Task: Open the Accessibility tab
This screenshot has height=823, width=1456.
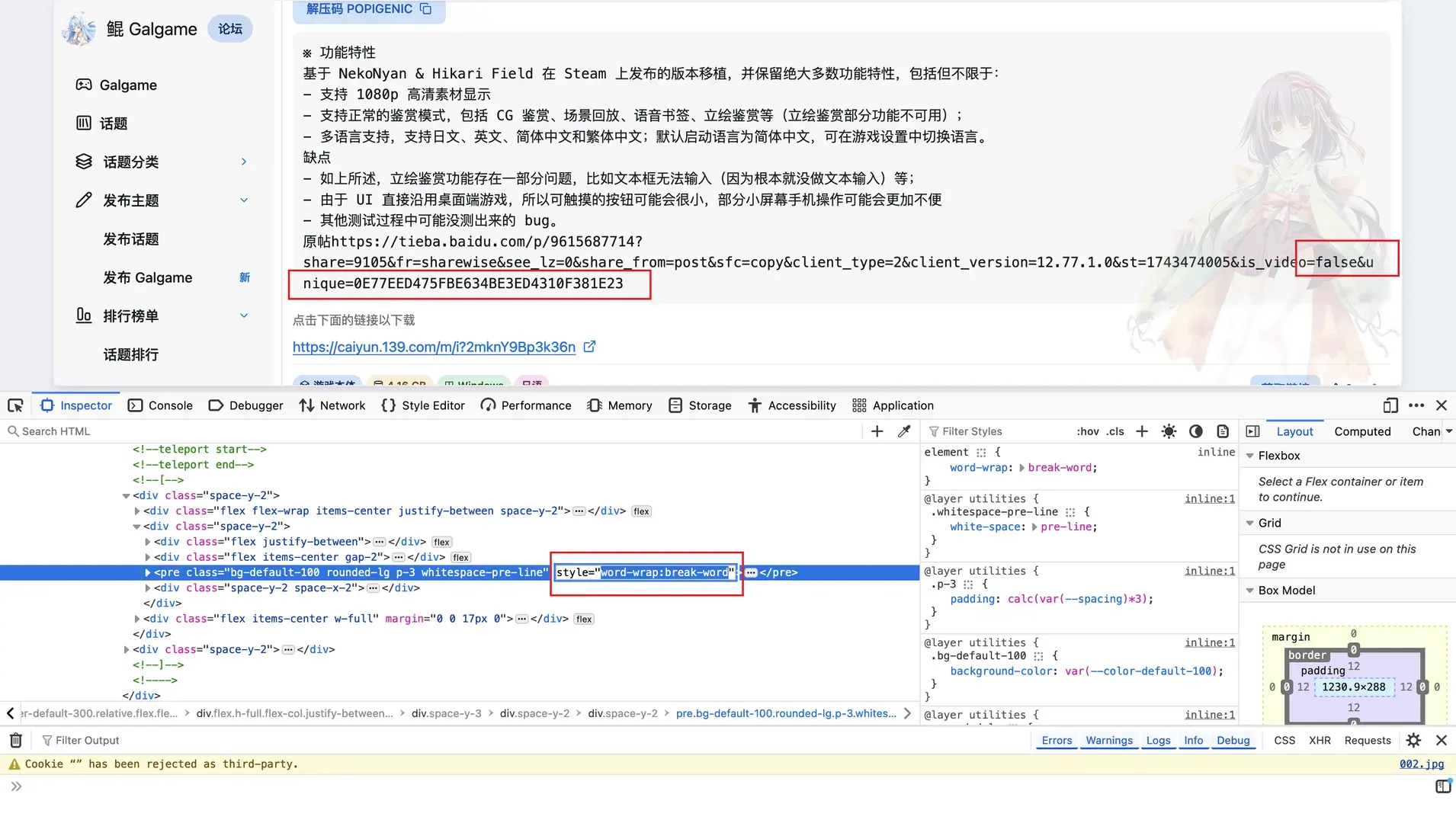Action: [x=791, y=405]
